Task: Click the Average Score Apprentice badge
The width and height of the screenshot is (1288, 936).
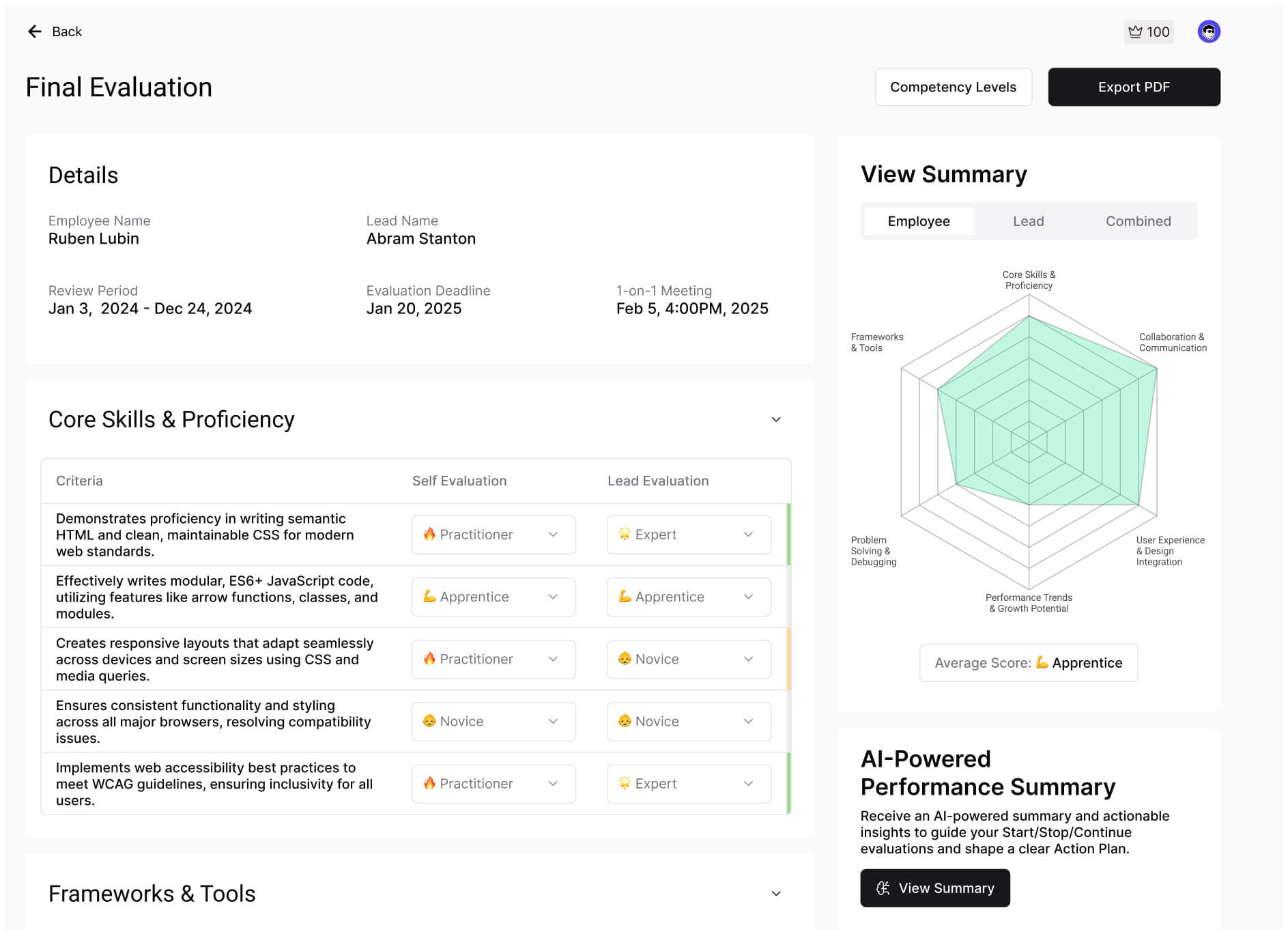Action: pyautogui.click(x=1028, y=662)
